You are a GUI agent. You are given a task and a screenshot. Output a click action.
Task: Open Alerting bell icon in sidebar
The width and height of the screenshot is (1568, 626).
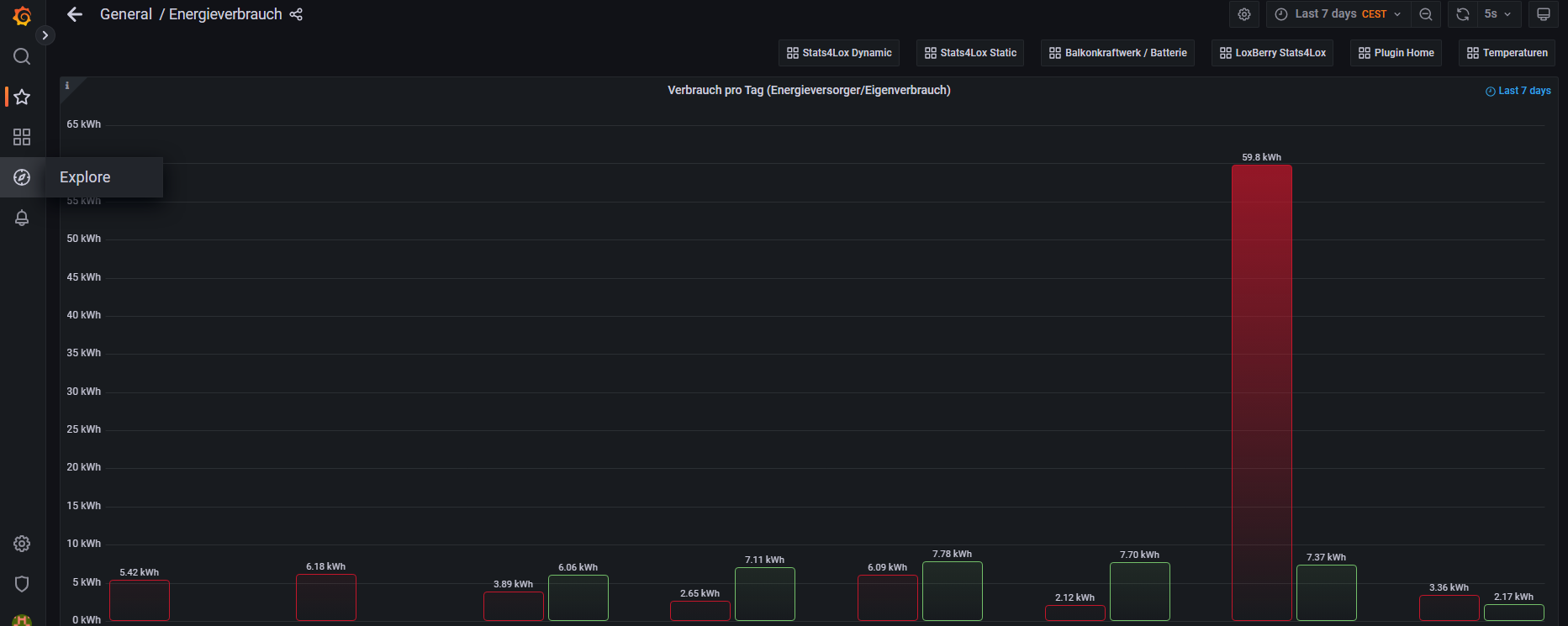click(x=22, y=218)
